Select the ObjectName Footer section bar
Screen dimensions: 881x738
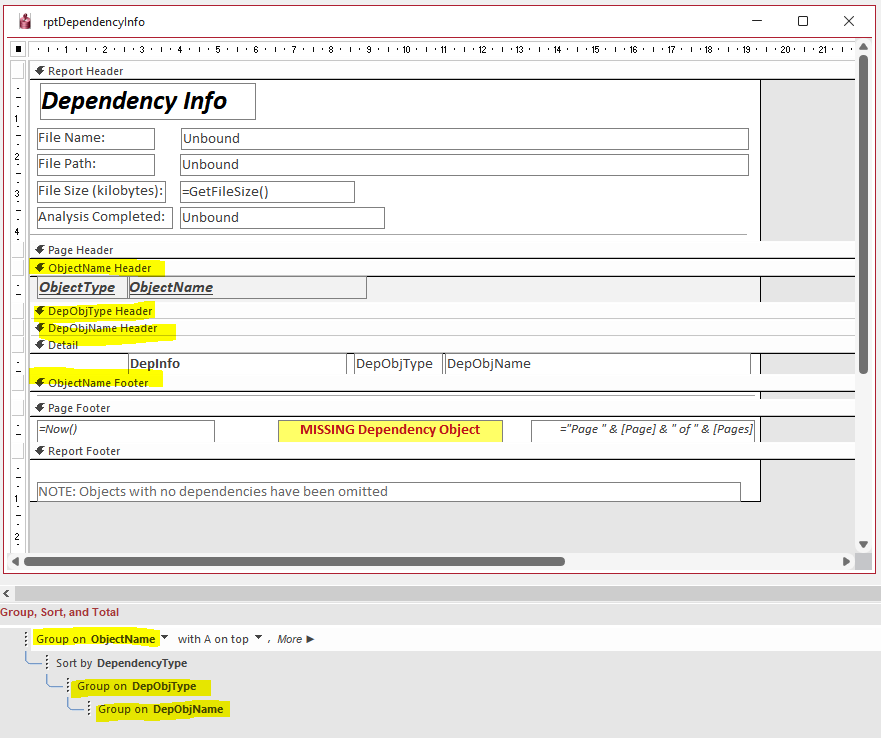pyautogui.click(x=442, y=383)
